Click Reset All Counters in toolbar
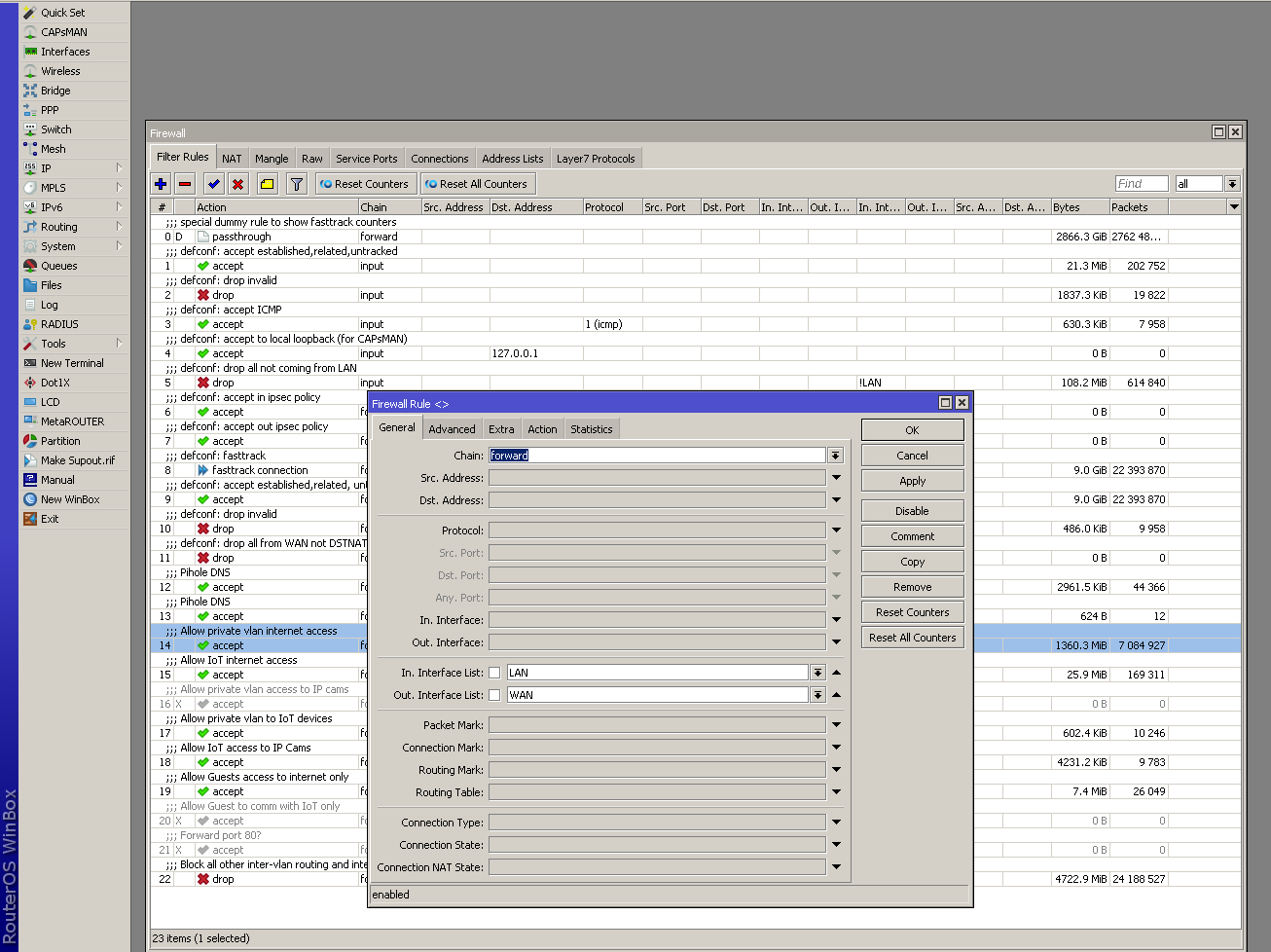This screenshot has height=952, width=1271. tap(477, 184)
